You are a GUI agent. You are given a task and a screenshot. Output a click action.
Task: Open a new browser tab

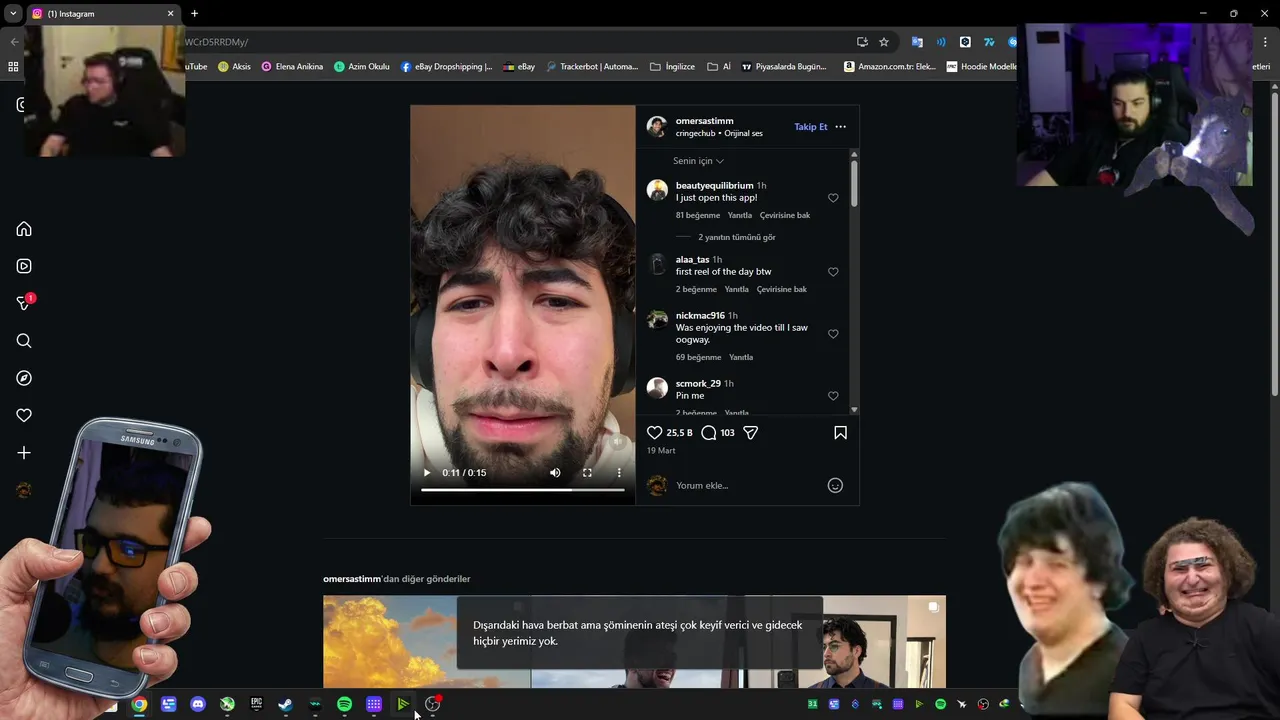pyautogui.click(x=194, y=13)
